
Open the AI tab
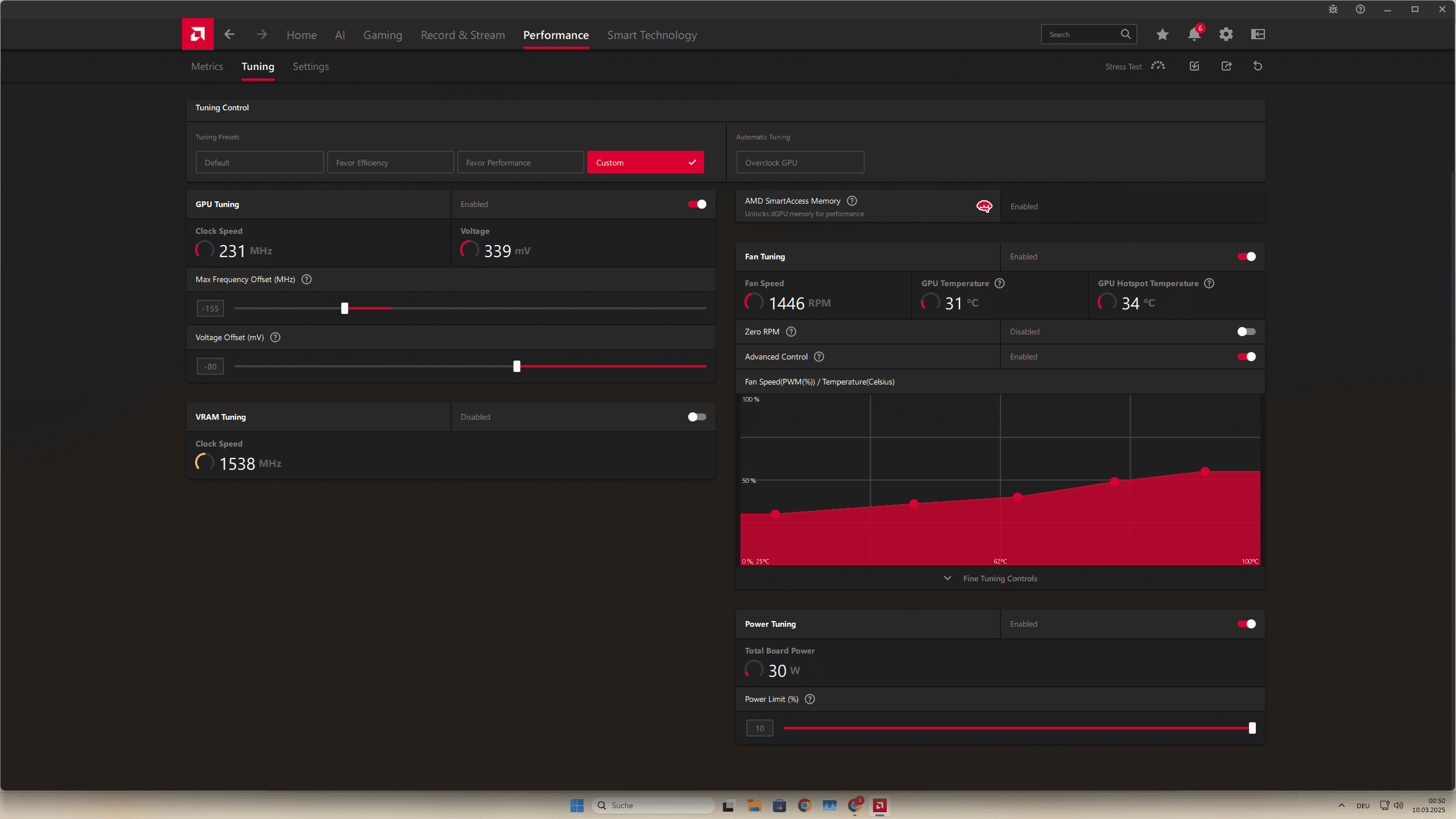[340, 35]
